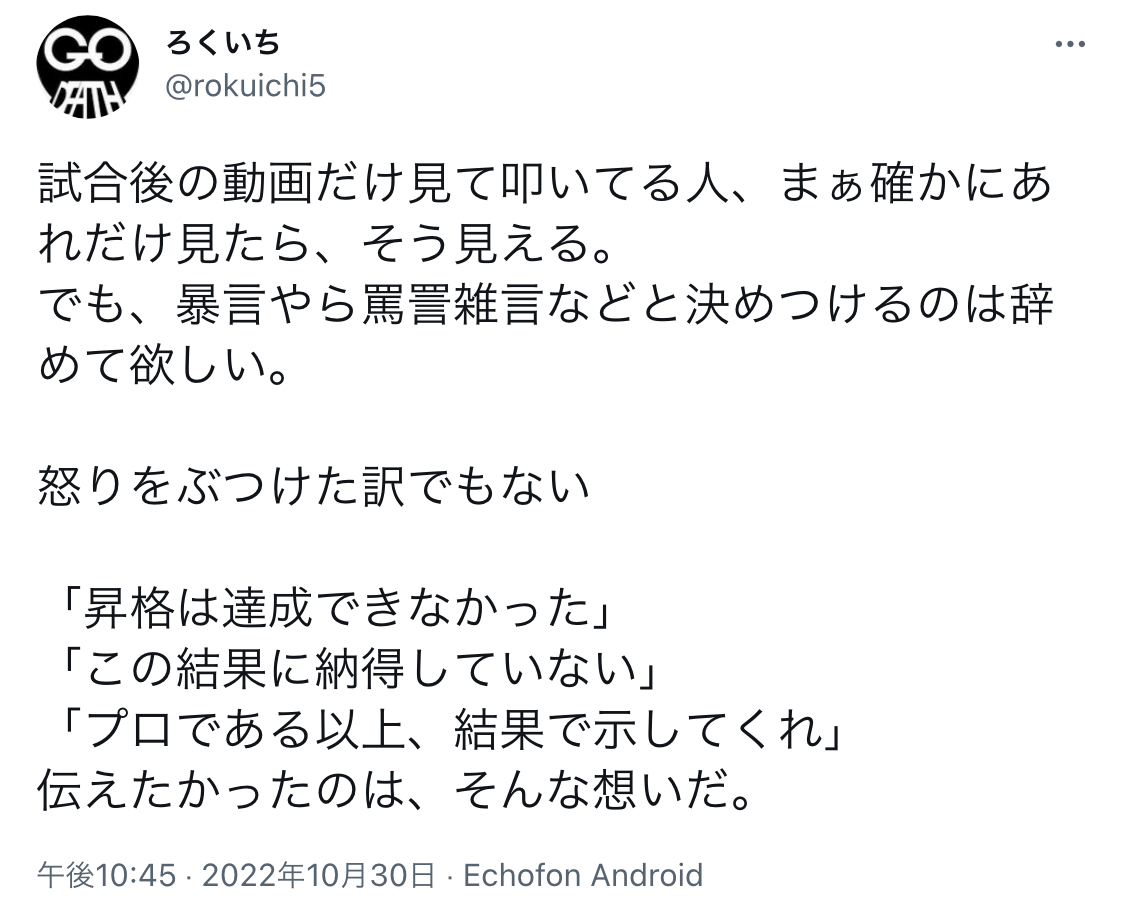
Task: Select the word 罵詈雑言 in tweet
Action: (451, 306)
